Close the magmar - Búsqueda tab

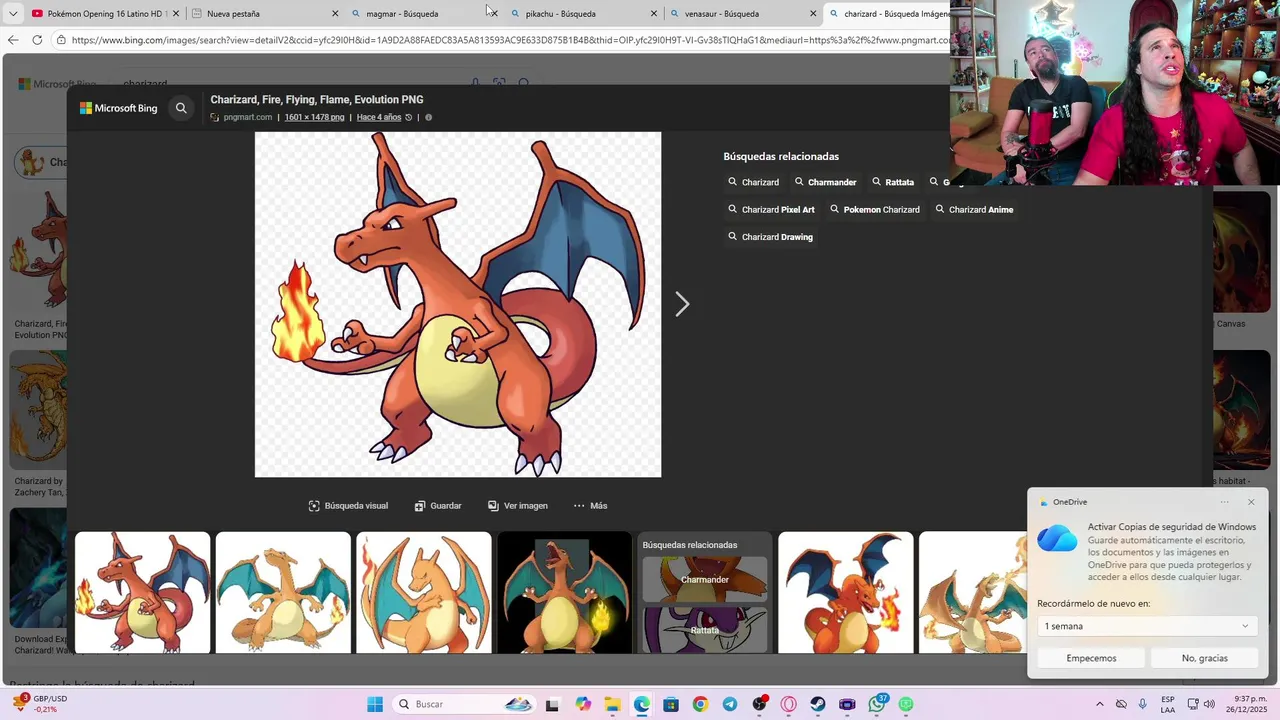[x=494, y=14]
